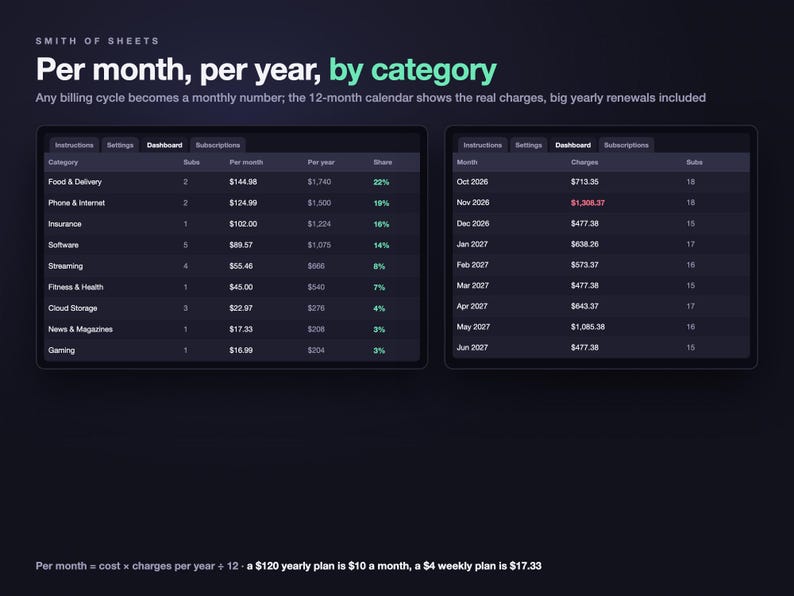This screenshot has width=794, height=596.
Task: Click the $102.00 per month value
Action: click(x=243, y=224)
